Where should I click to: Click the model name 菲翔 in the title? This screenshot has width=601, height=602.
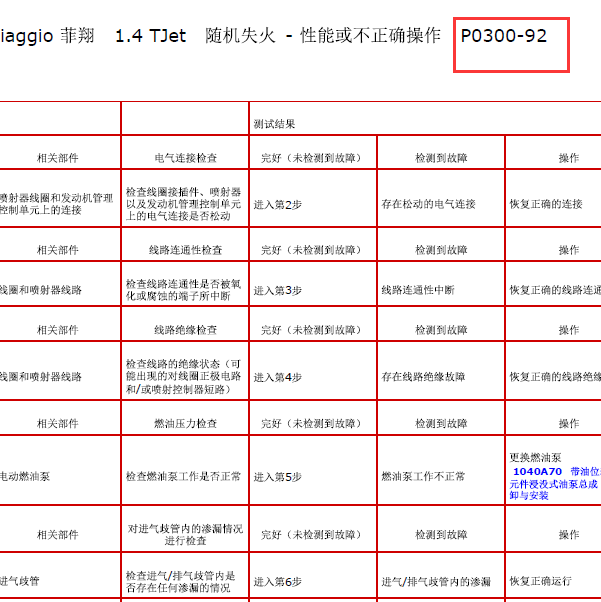[x=77, y=36]
